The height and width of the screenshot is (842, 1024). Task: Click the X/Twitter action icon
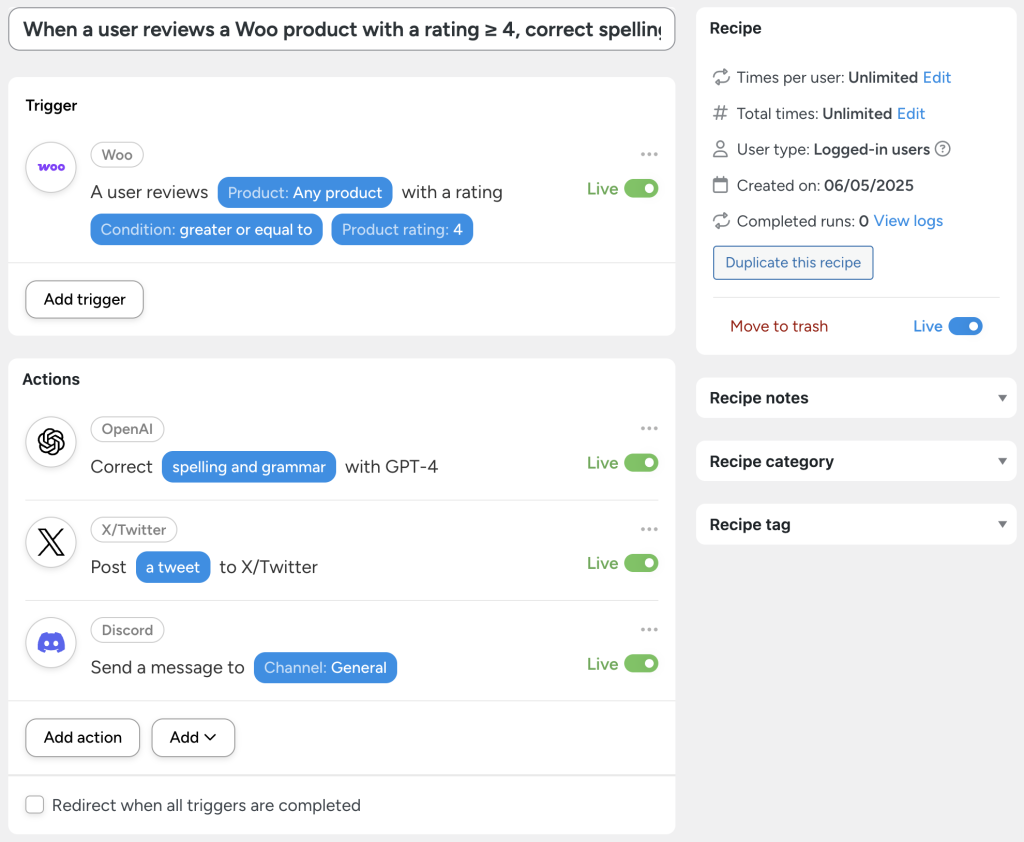[x=50, y=542]
